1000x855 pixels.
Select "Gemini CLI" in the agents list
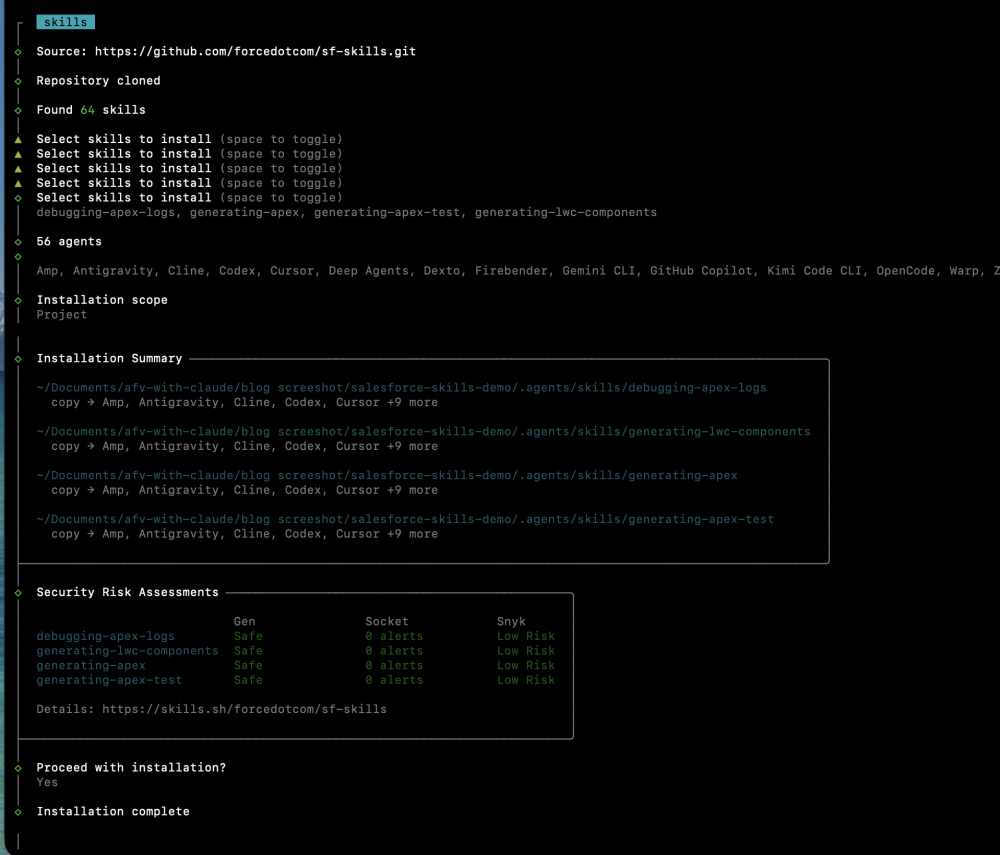point(598,271)
